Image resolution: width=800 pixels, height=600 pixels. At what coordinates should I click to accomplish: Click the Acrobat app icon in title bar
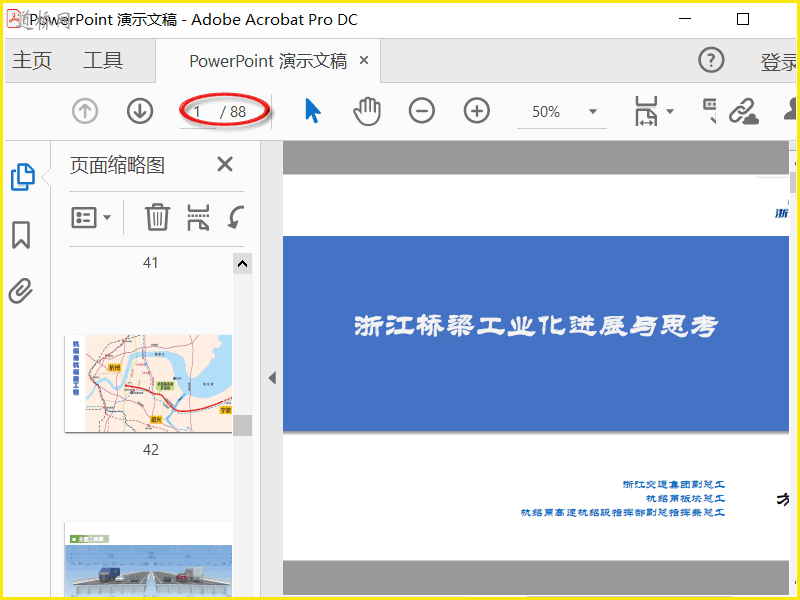click(15, 19)
